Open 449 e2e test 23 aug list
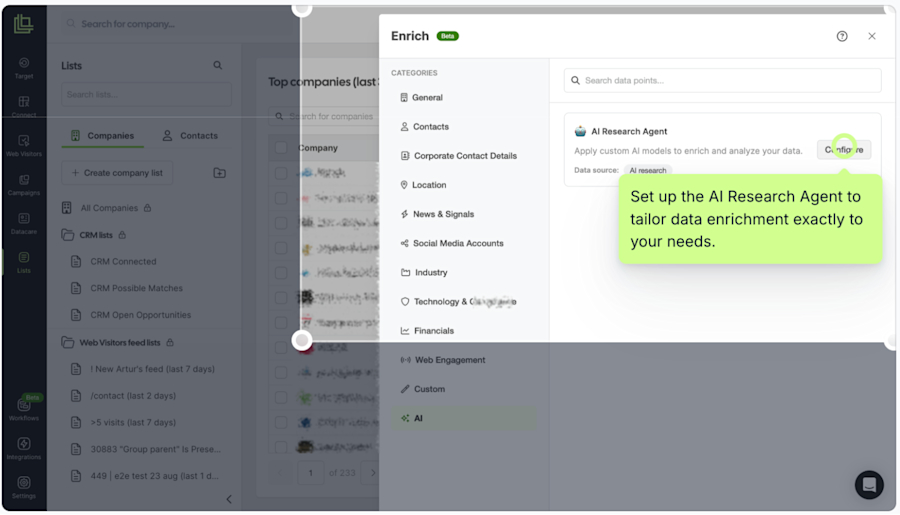The width and height of the screenshot is (900, 515). (x=145, y=476)
